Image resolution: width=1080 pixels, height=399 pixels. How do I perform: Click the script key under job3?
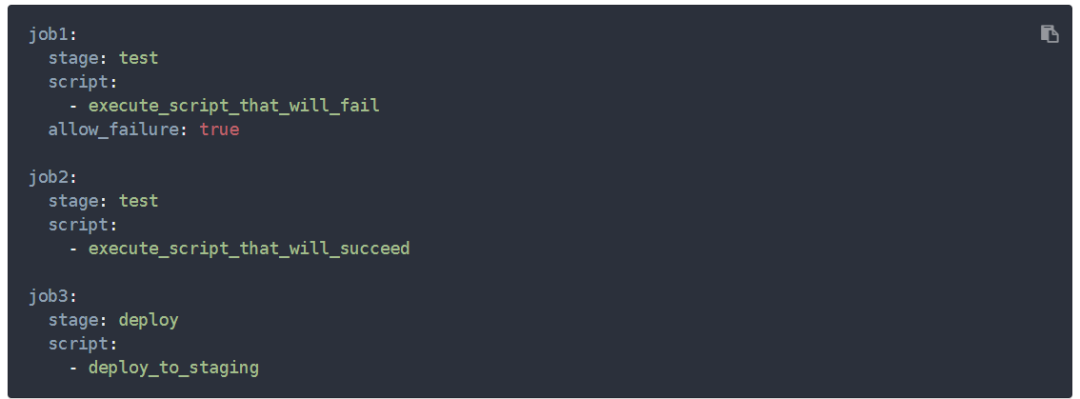pyautogui.click(x=79, y=344)
